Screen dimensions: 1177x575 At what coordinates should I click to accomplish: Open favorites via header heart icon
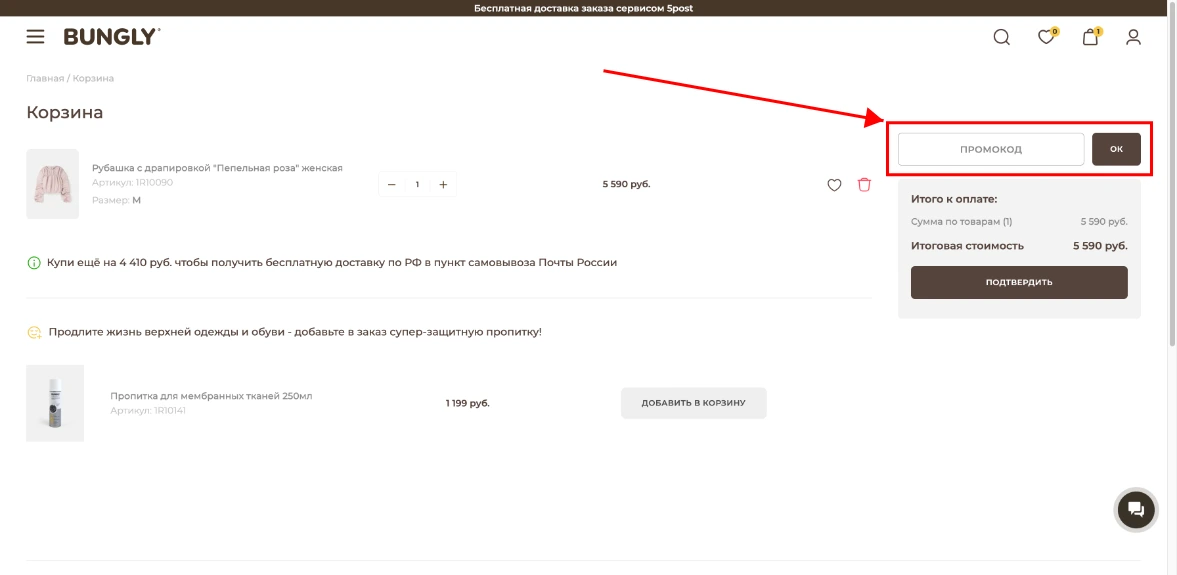pos(1045,38)
